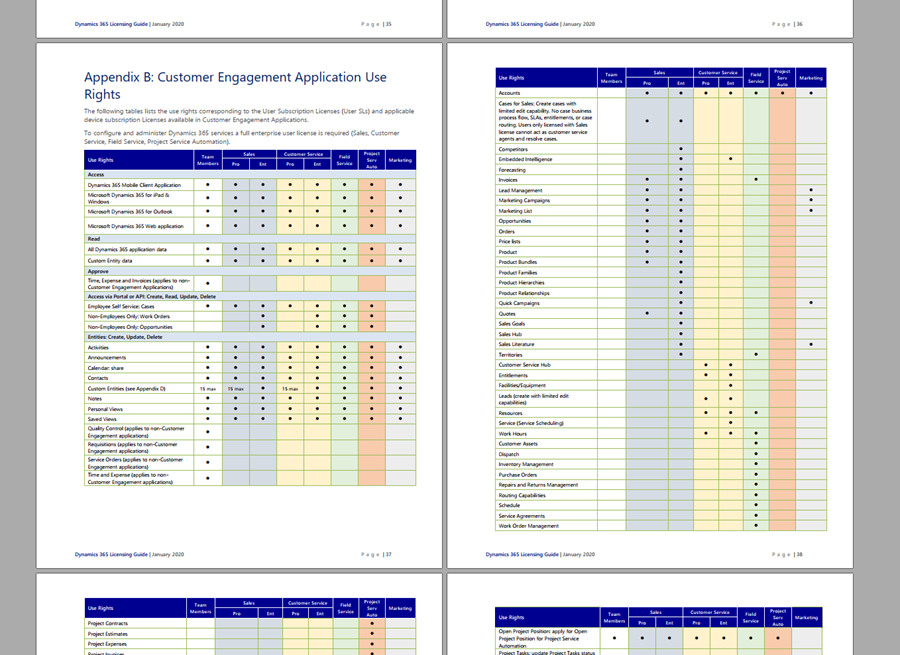The height and width of the screenshot is (655, 900).
Task: Select the "Custom Entities (see Appendix D)" row label
Action: (126, 389)
